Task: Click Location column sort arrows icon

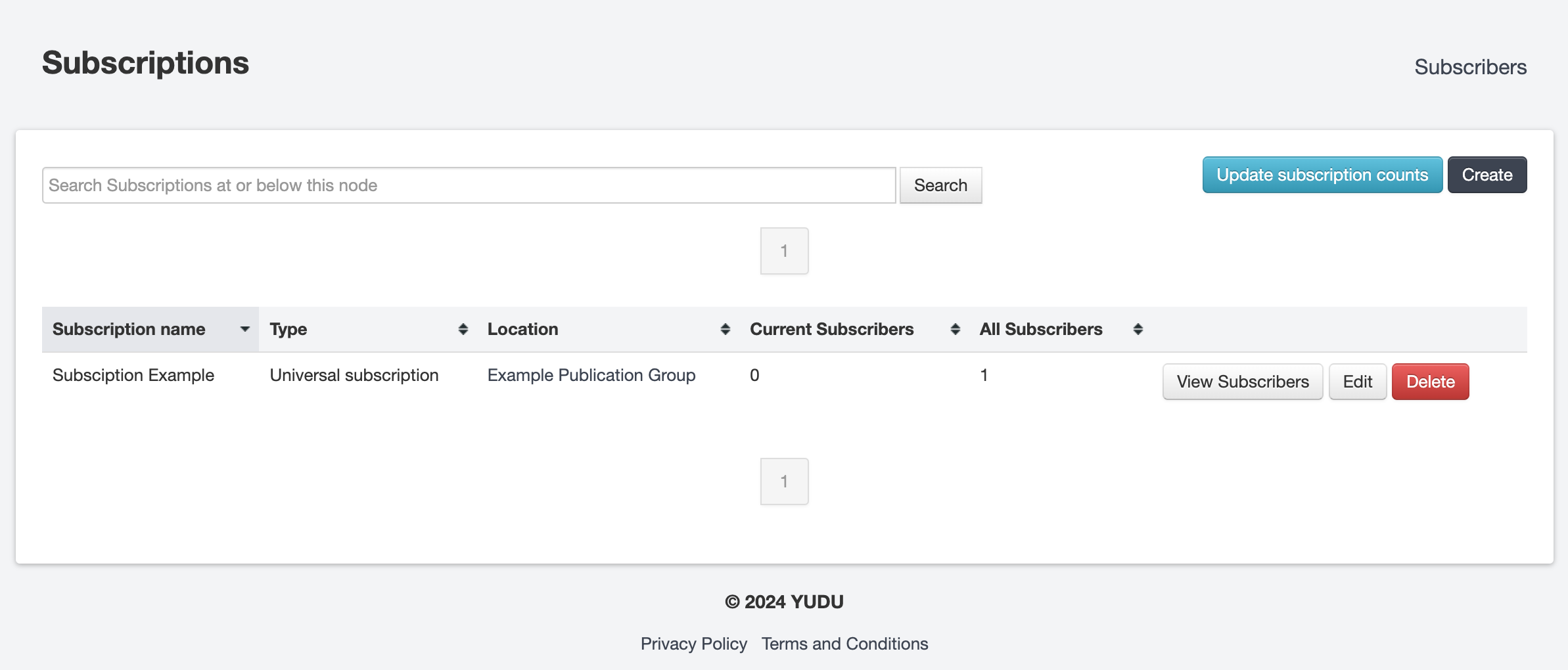Action: coord(726,329)
